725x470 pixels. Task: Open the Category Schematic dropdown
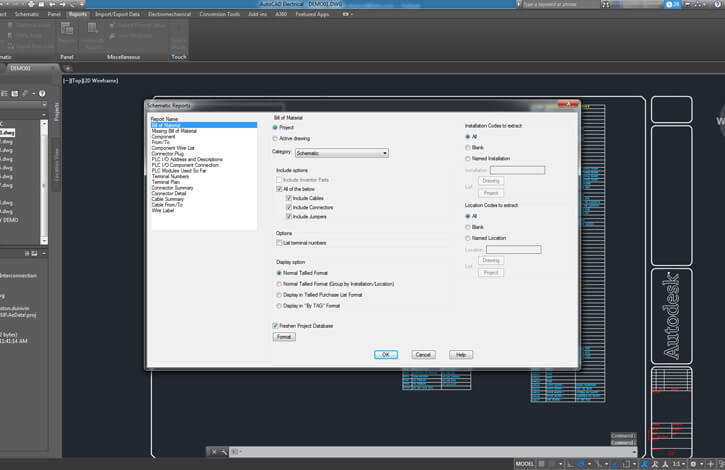pyautogui.click(x=342, y=153)
